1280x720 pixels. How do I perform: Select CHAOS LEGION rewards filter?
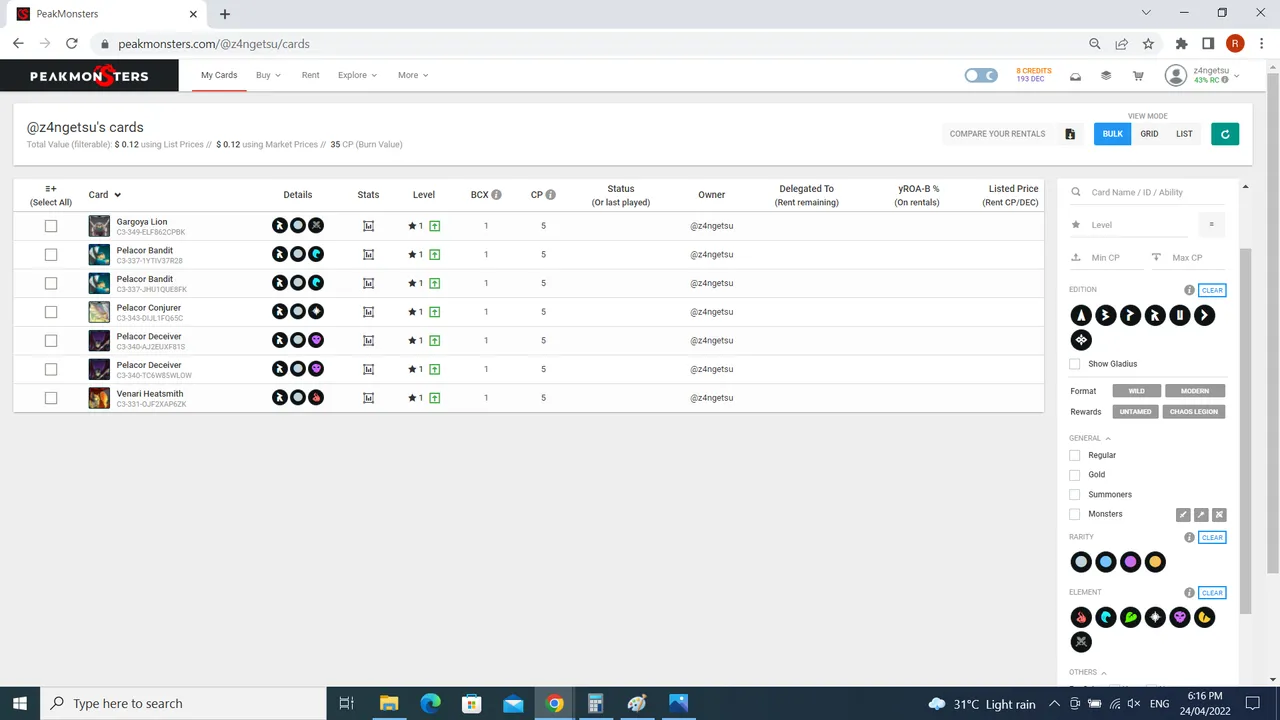tap(1194, 412)
